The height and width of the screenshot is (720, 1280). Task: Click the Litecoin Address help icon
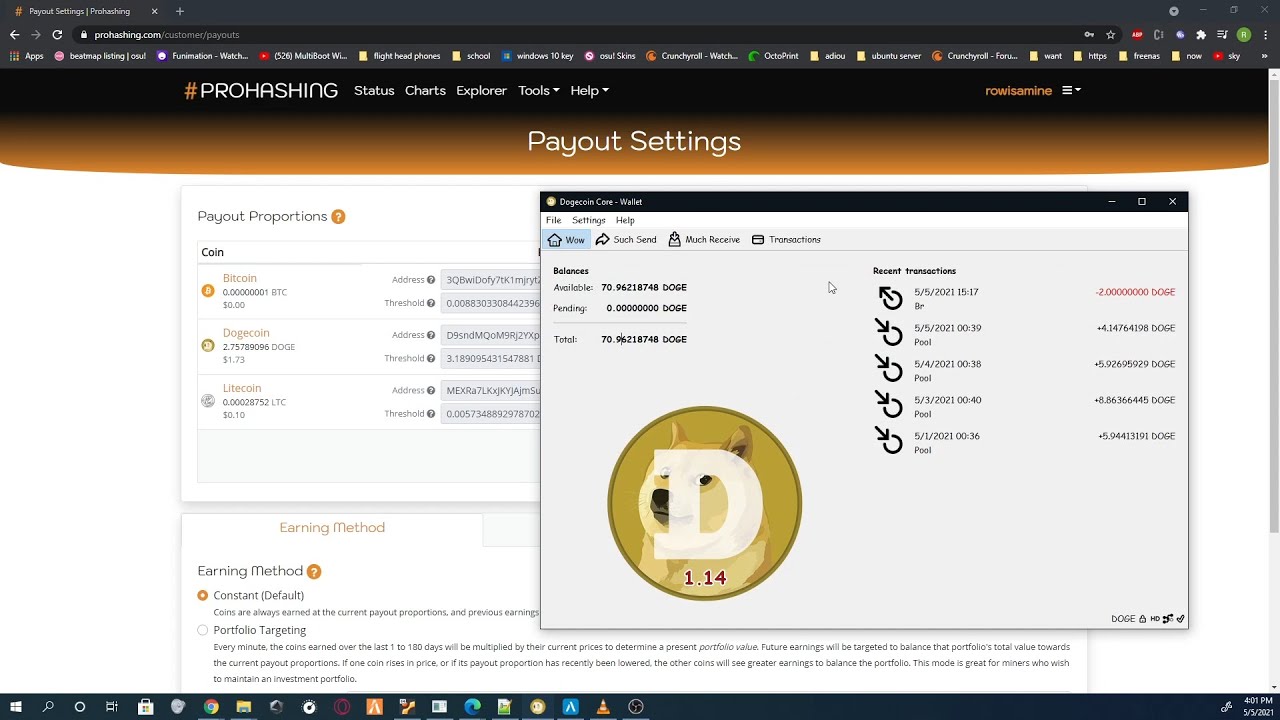pos(431,390)
